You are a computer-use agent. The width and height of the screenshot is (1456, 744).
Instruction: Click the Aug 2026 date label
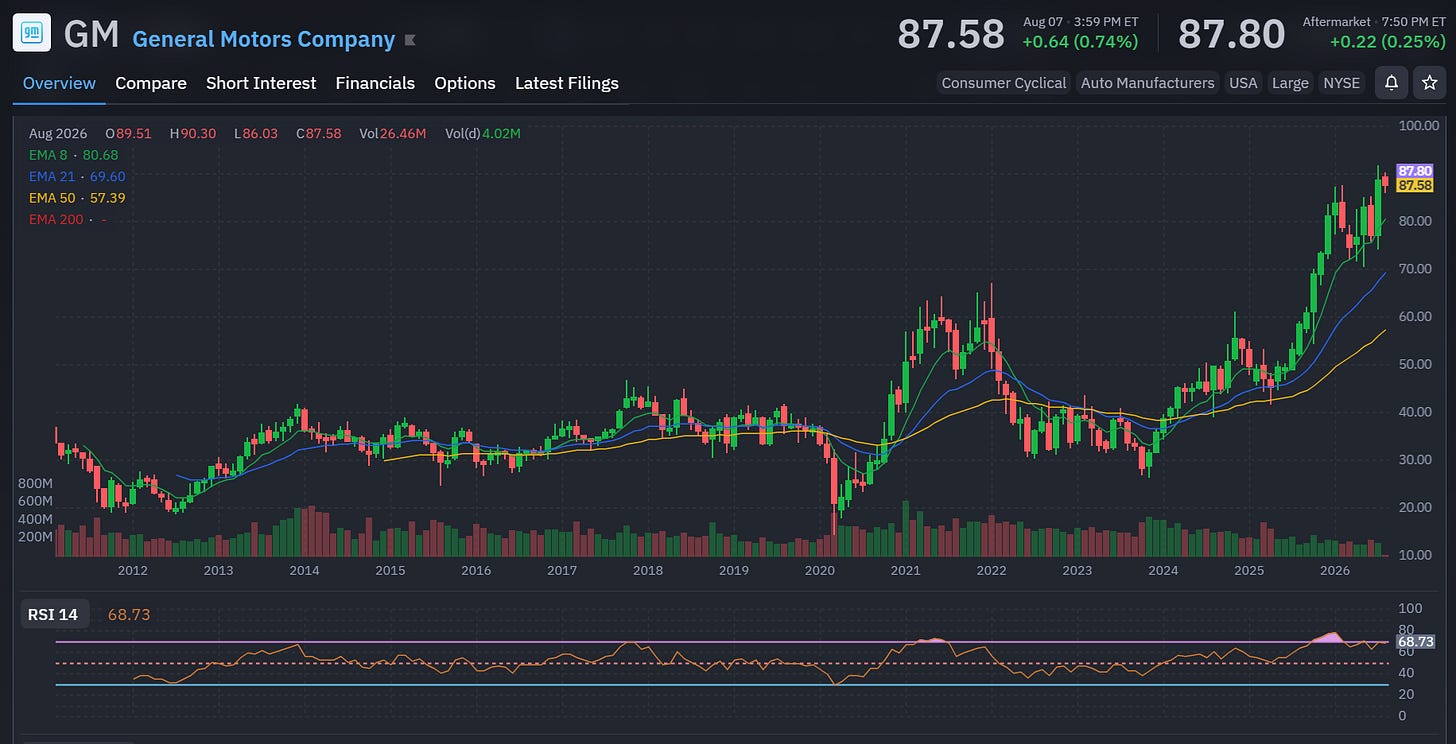(x=58, y=134)
